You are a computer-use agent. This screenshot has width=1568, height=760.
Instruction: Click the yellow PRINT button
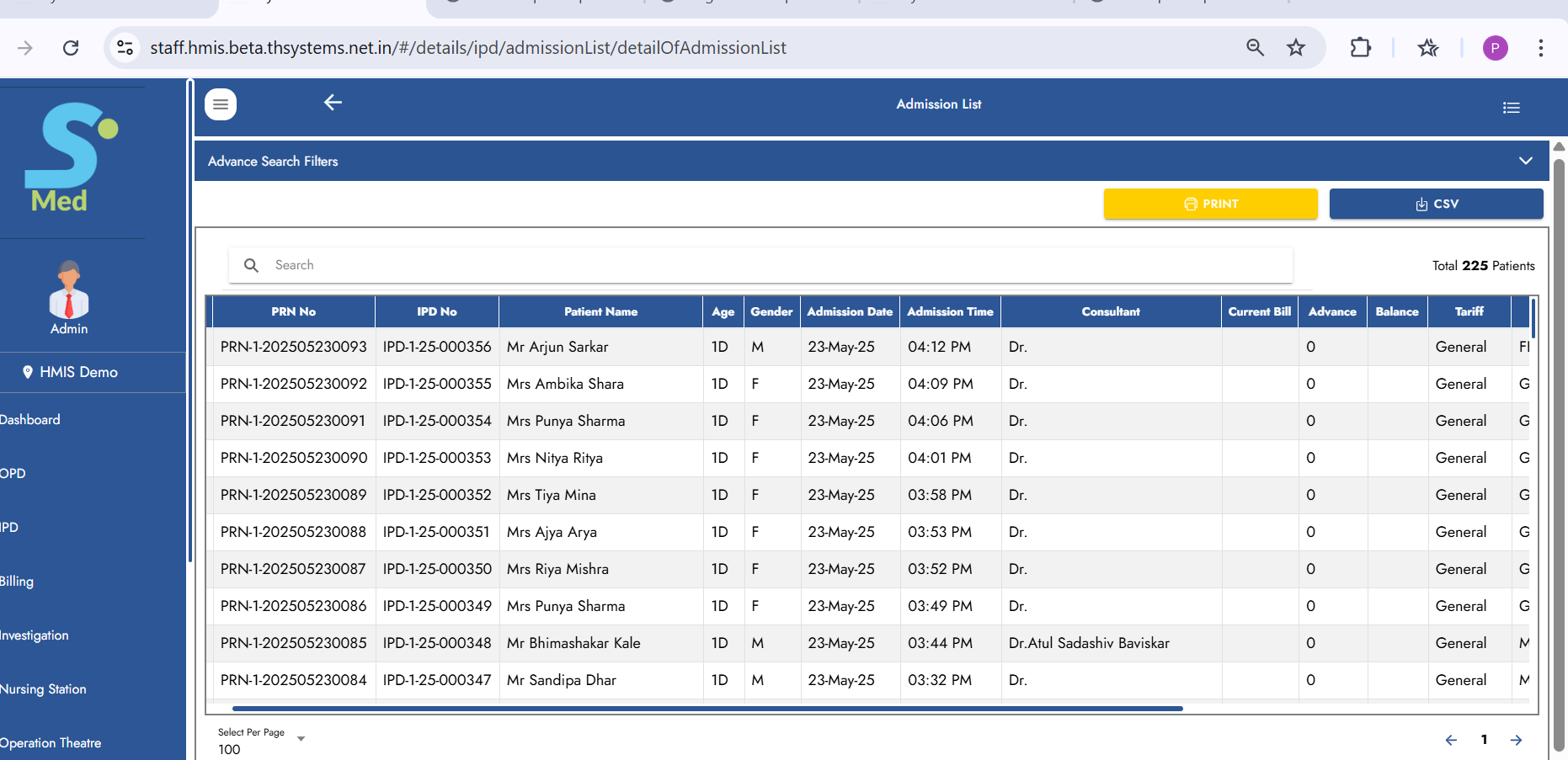(x=1210, y=204)
